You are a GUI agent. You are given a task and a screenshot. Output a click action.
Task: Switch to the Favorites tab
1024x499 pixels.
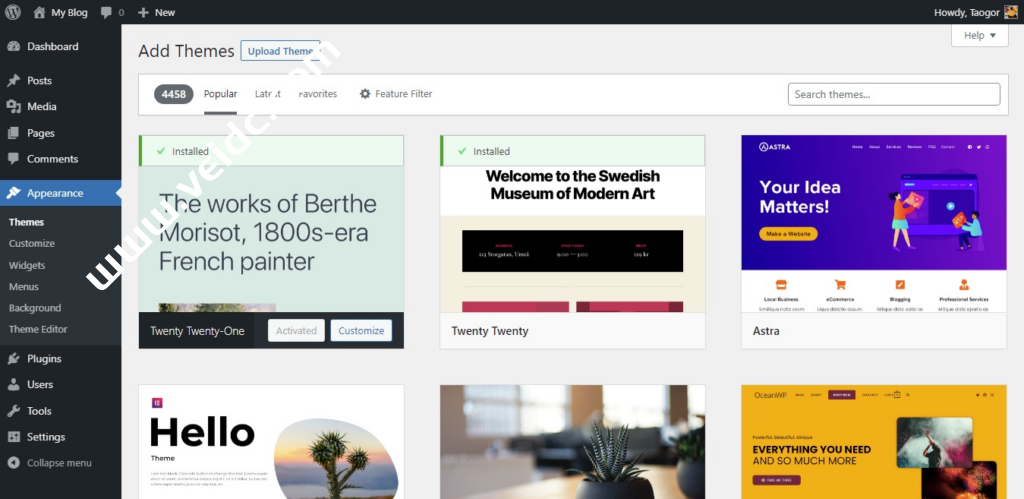[x=317, y=94]
